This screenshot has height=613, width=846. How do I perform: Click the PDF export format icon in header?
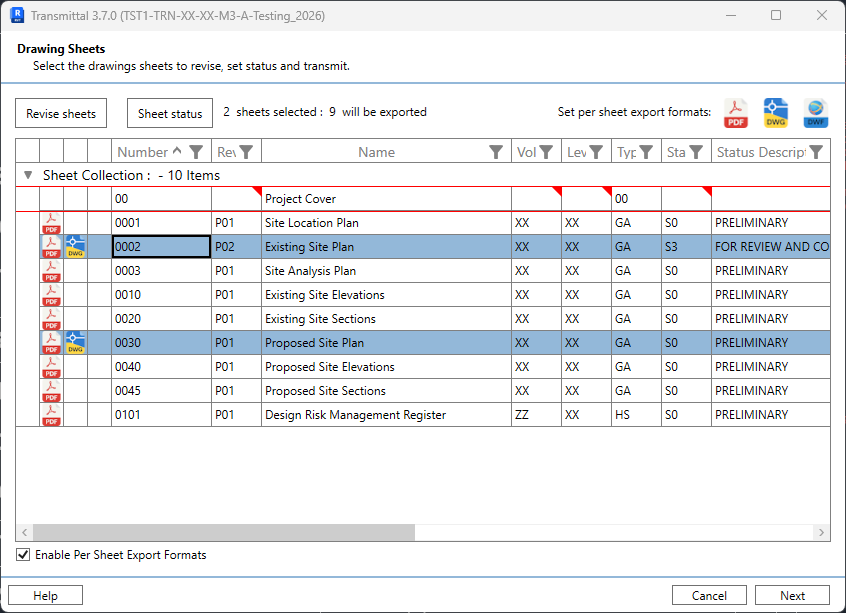point(736,113)
